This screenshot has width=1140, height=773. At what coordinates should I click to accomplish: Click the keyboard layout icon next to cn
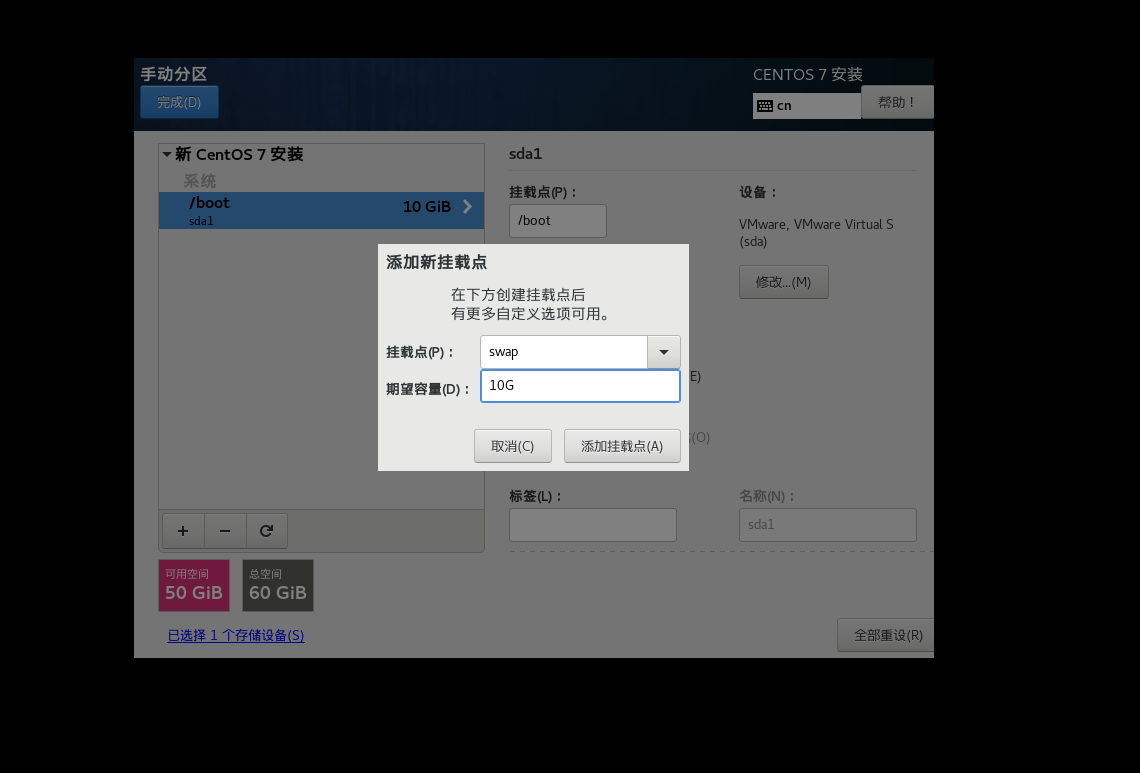(x=766, y=105)
